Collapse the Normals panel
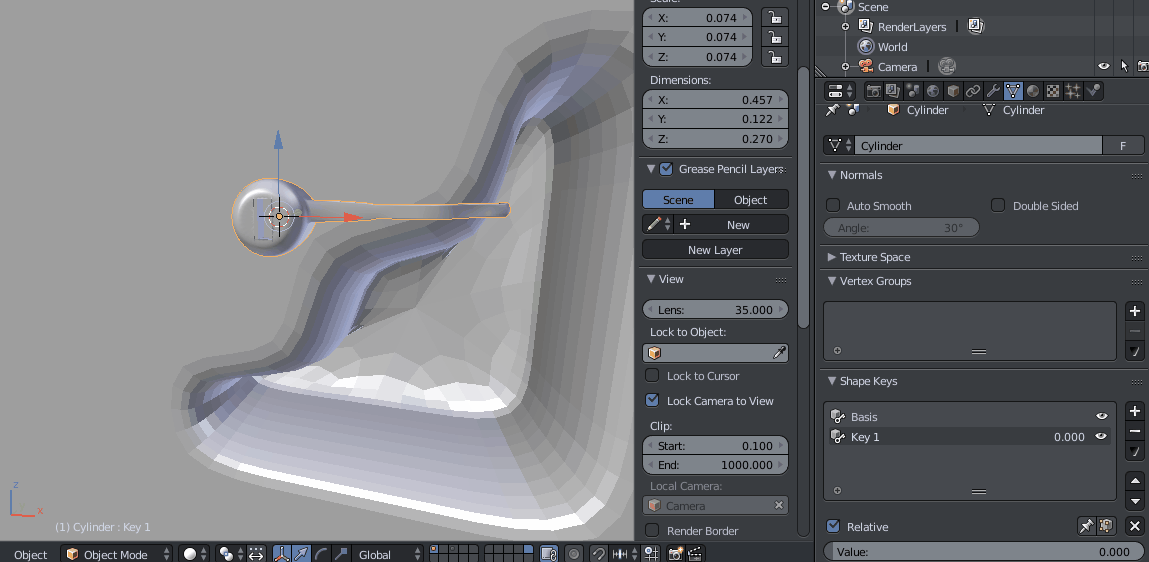The height and width of the screenshot is (562, 1149). coord(832,175)
